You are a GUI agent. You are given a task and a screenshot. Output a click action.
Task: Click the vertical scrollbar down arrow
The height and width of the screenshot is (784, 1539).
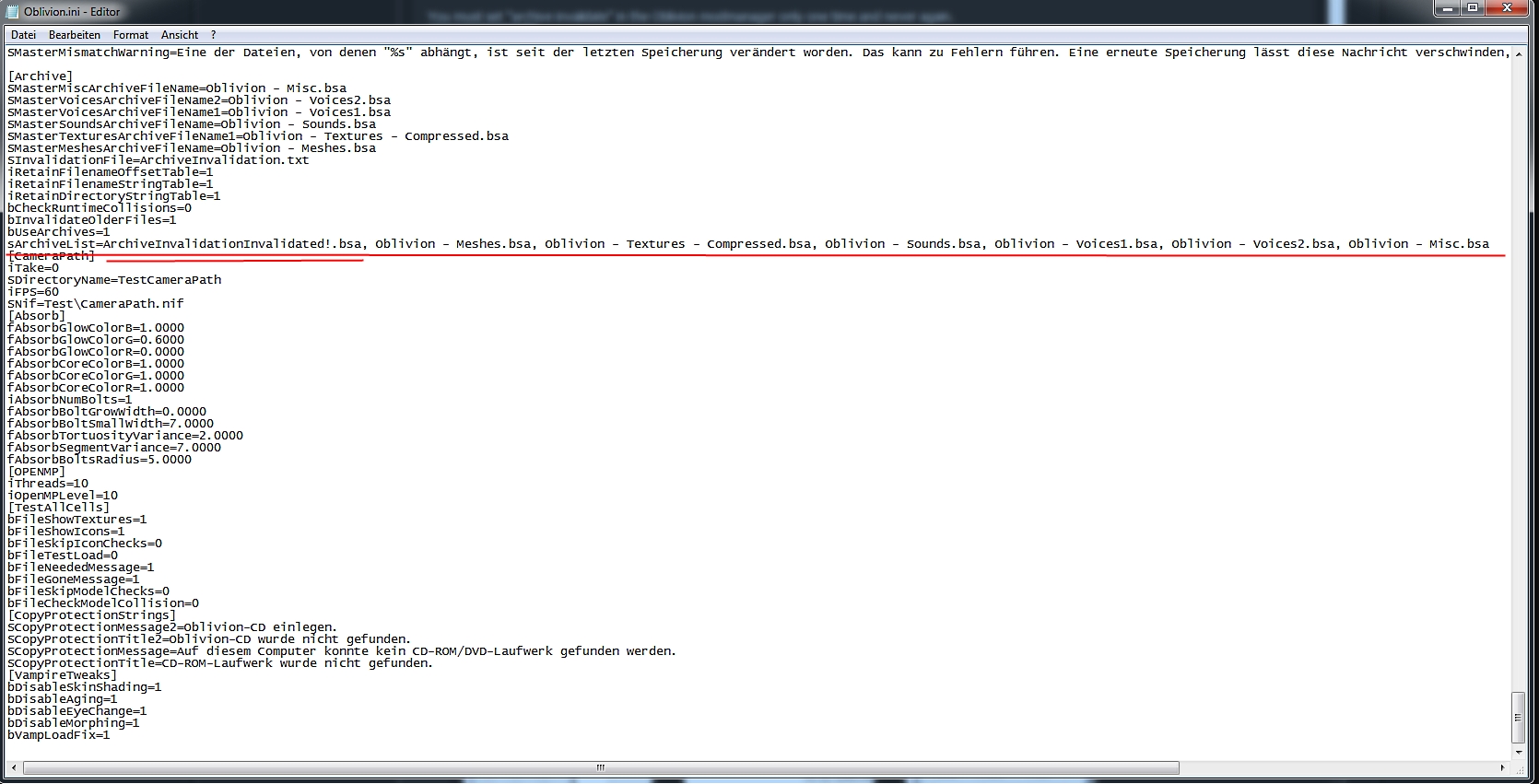pyautogui.click(x=1519, y=754)
